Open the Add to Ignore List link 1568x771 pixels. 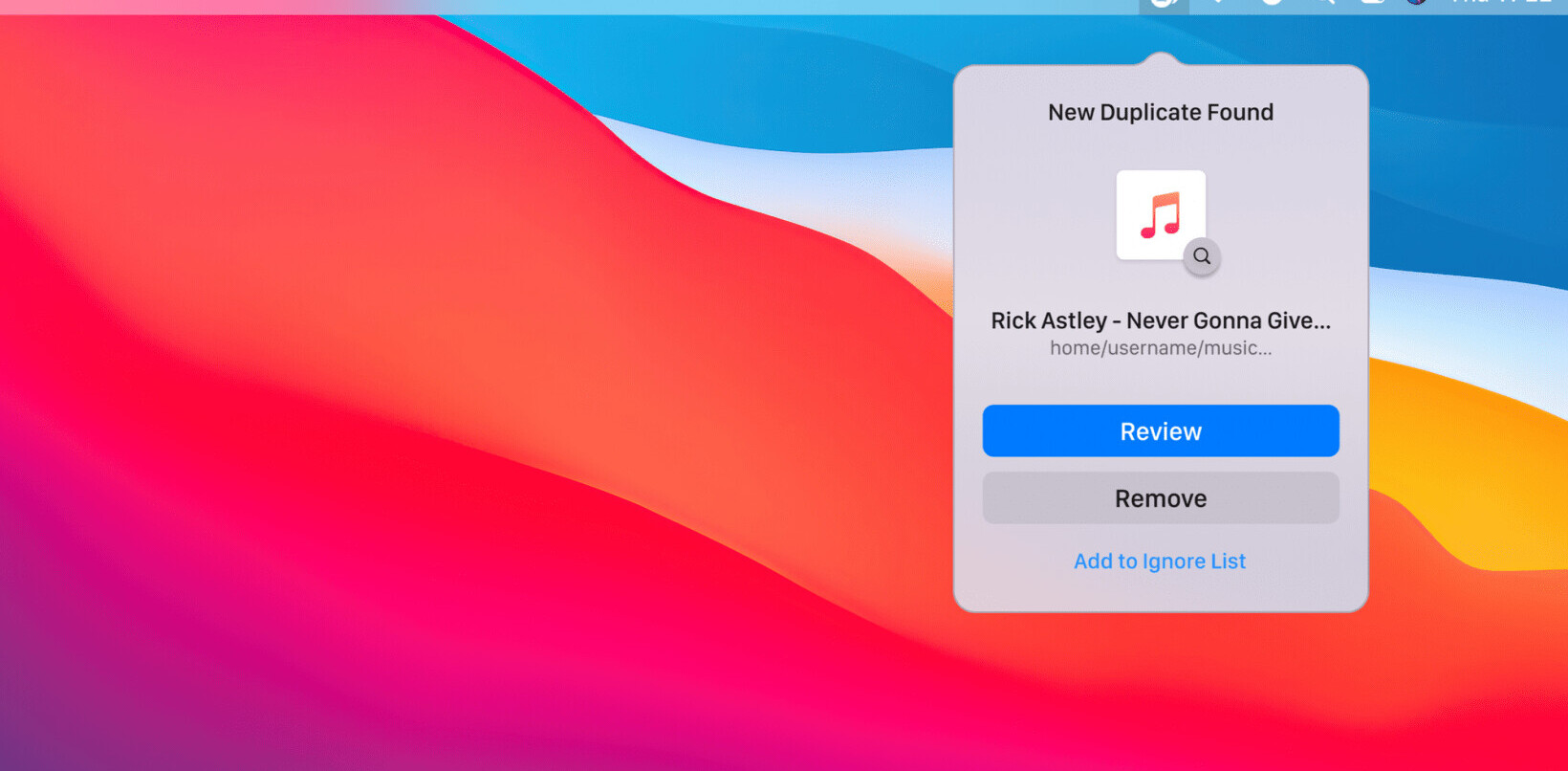(1160, 562)
